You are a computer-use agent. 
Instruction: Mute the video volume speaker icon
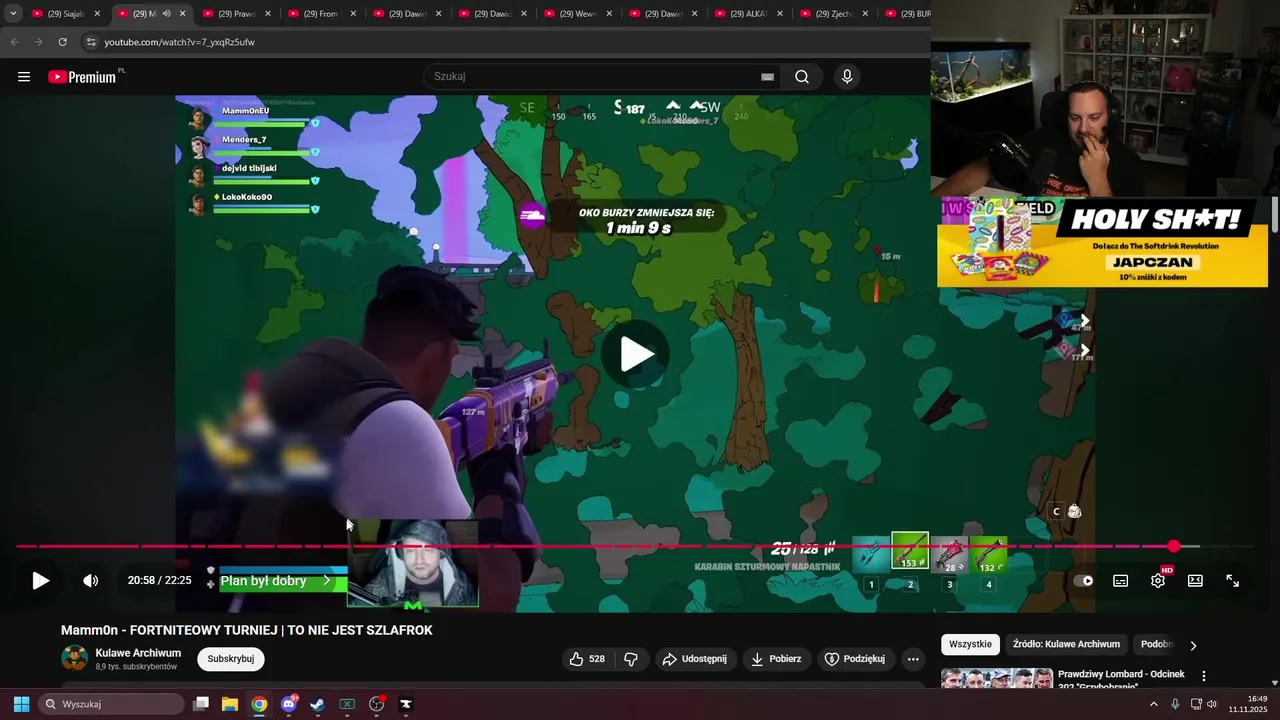[x=90, y=581]
